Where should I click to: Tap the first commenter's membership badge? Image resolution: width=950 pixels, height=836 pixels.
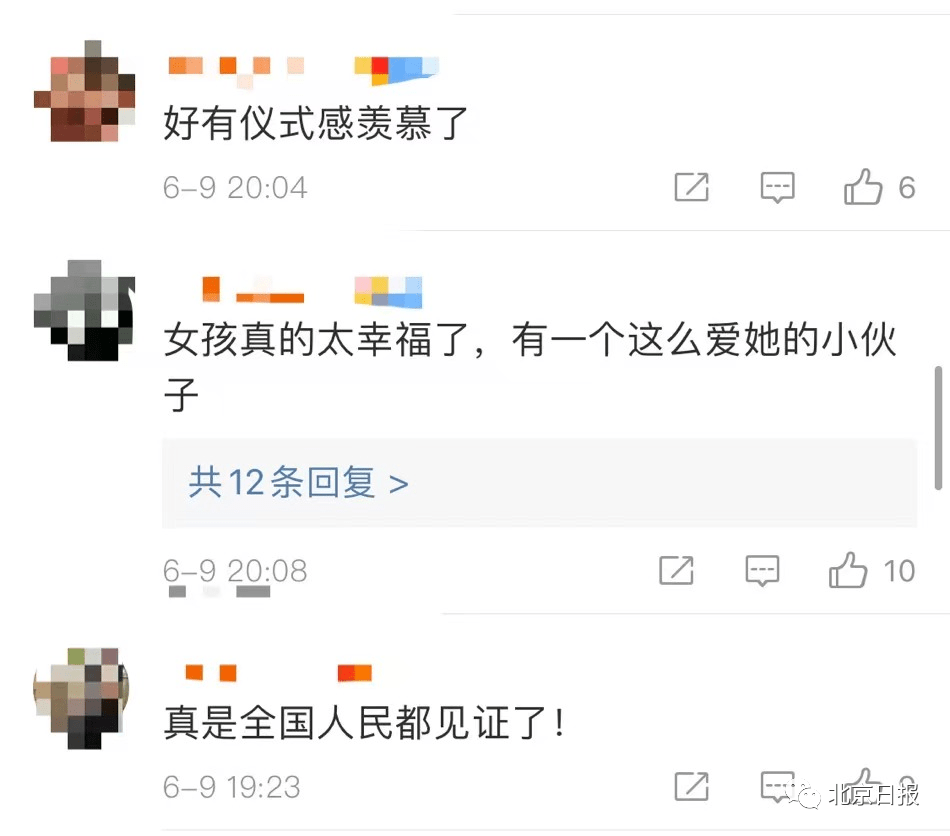tap(396, 70)
